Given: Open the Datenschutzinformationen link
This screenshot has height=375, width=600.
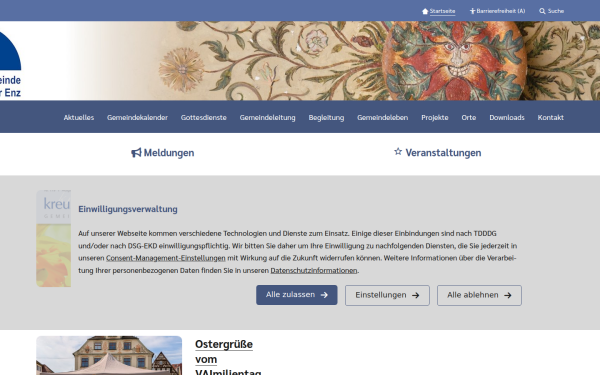Looking at the screenshot, I should [314, 271].
